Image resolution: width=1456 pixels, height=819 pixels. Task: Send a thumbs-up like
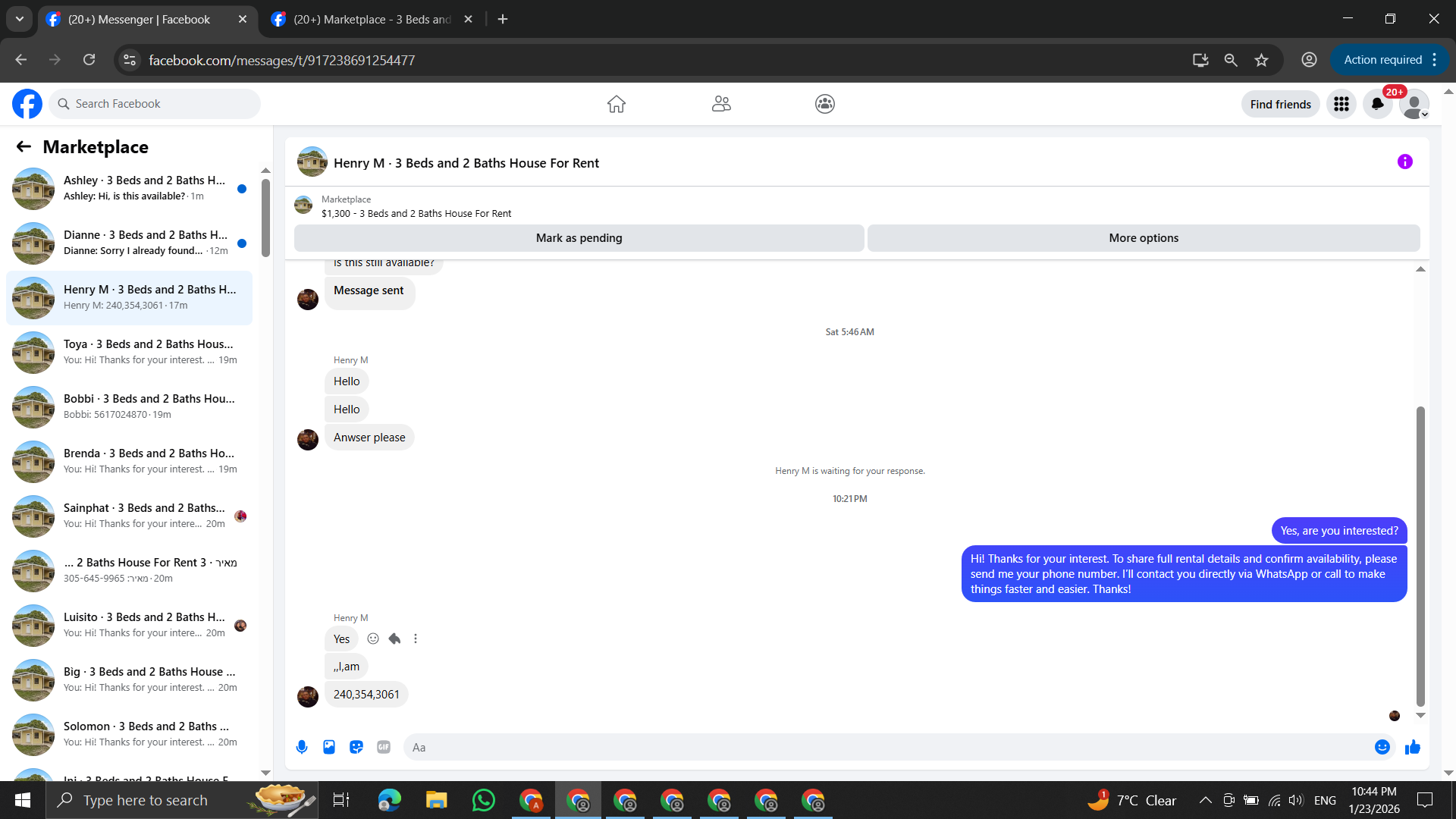1412,747
